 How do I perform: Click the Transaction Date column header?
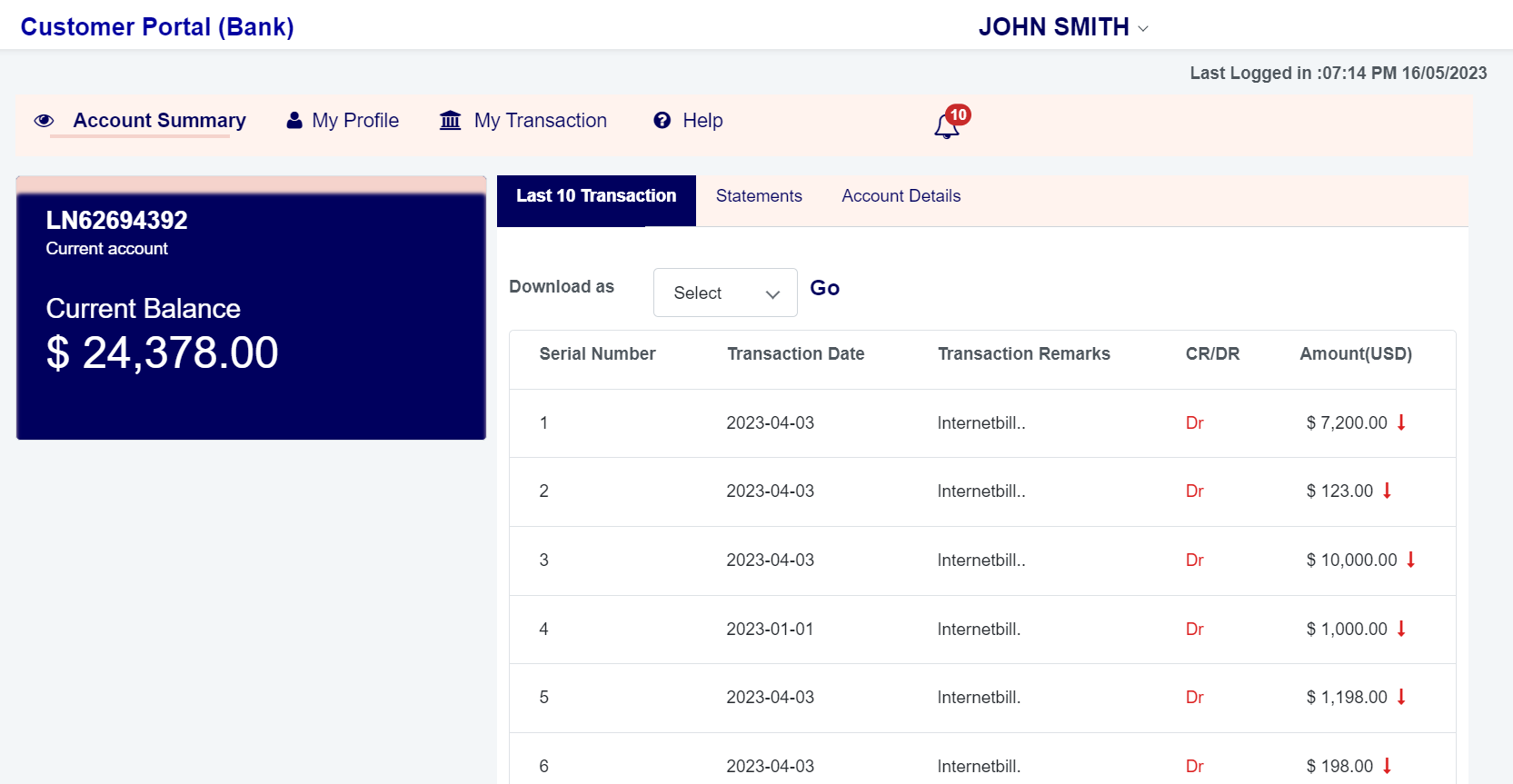coord(795,354)
